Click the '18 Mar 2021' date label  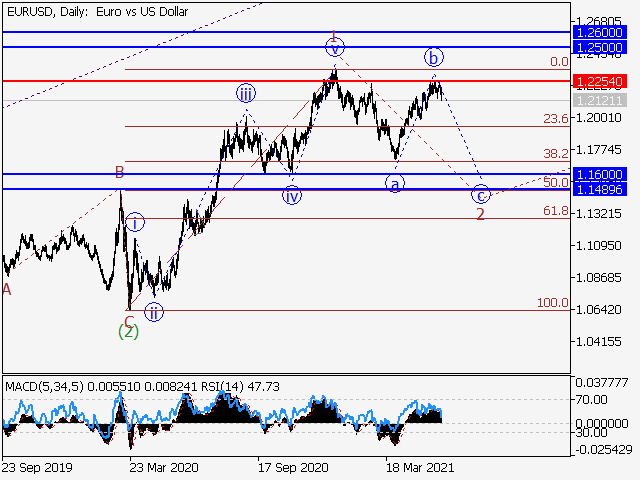pos(420,467)
